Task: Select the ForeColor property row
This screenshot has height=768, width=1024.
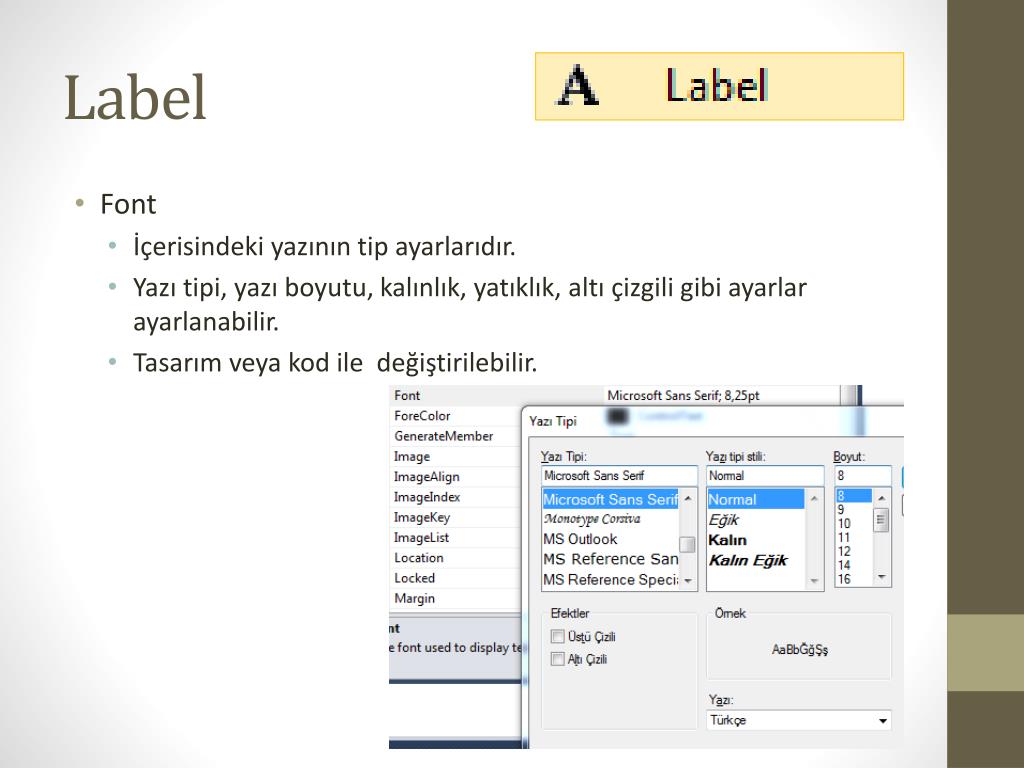Action: (456, 416)
